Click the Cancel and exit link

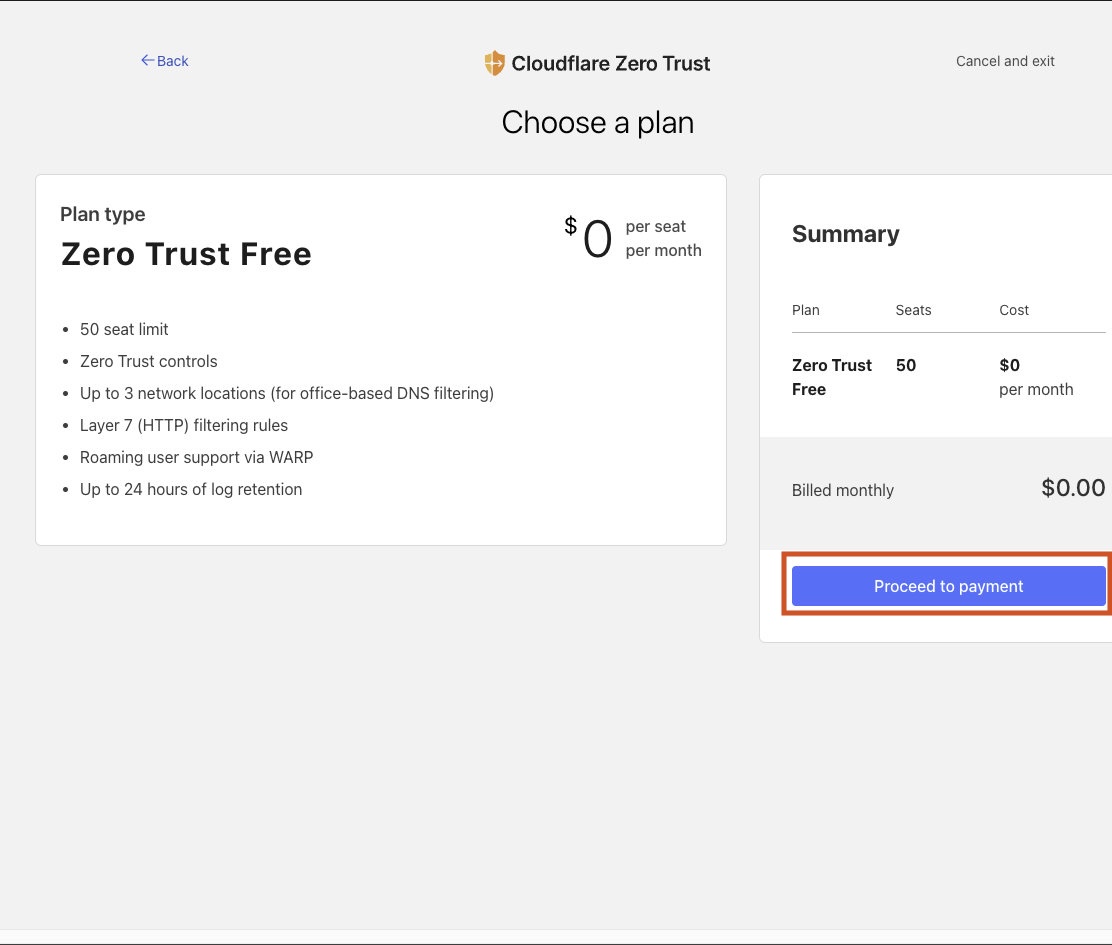(1005, 61)
